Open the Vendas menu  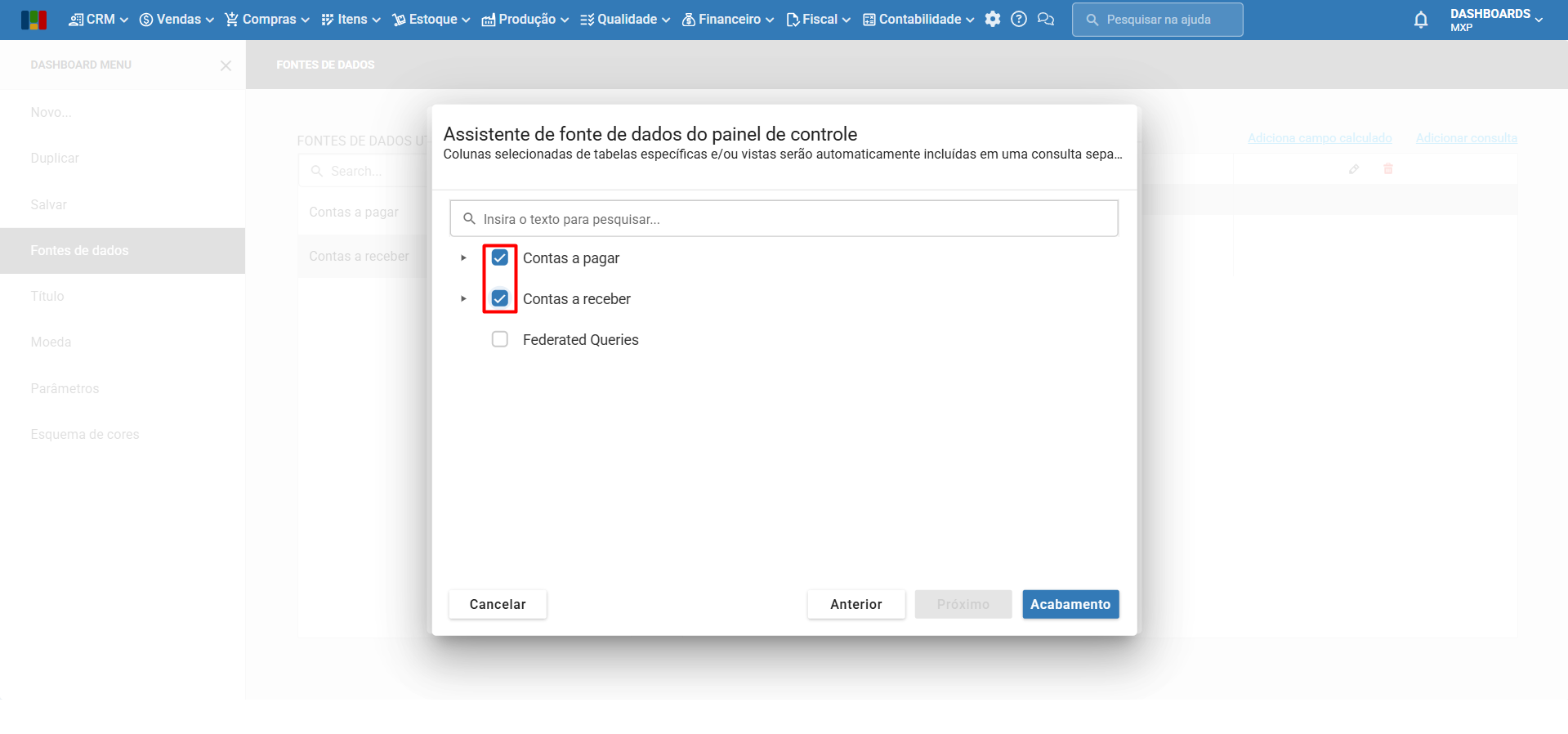click(177, 20)
